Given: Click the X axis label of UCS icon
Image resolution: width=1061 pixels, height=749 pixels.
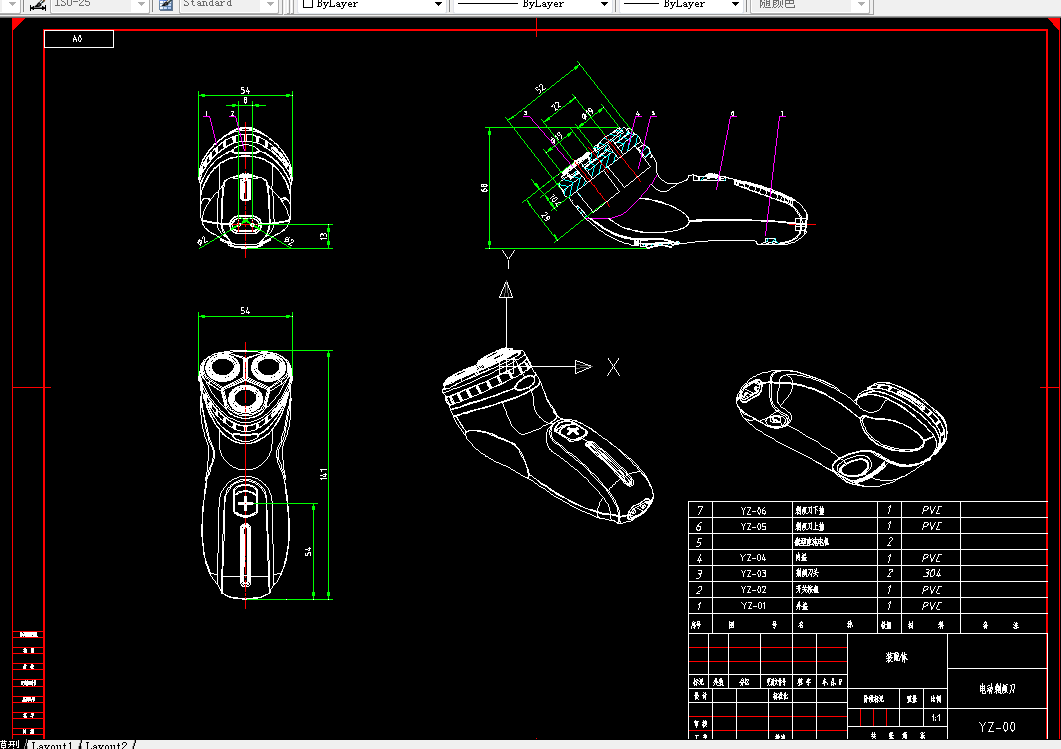Looking at the screenshot, I should tap(613, 367).
